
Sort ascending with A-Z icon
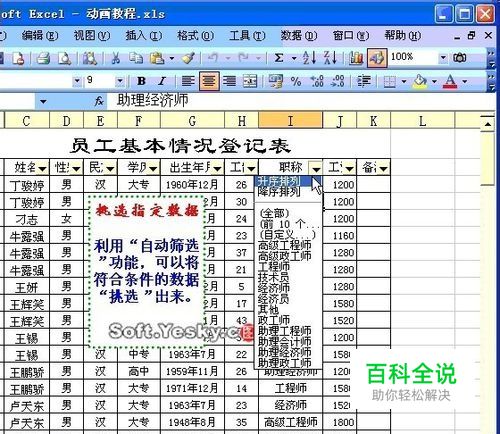tap(309, 58)
